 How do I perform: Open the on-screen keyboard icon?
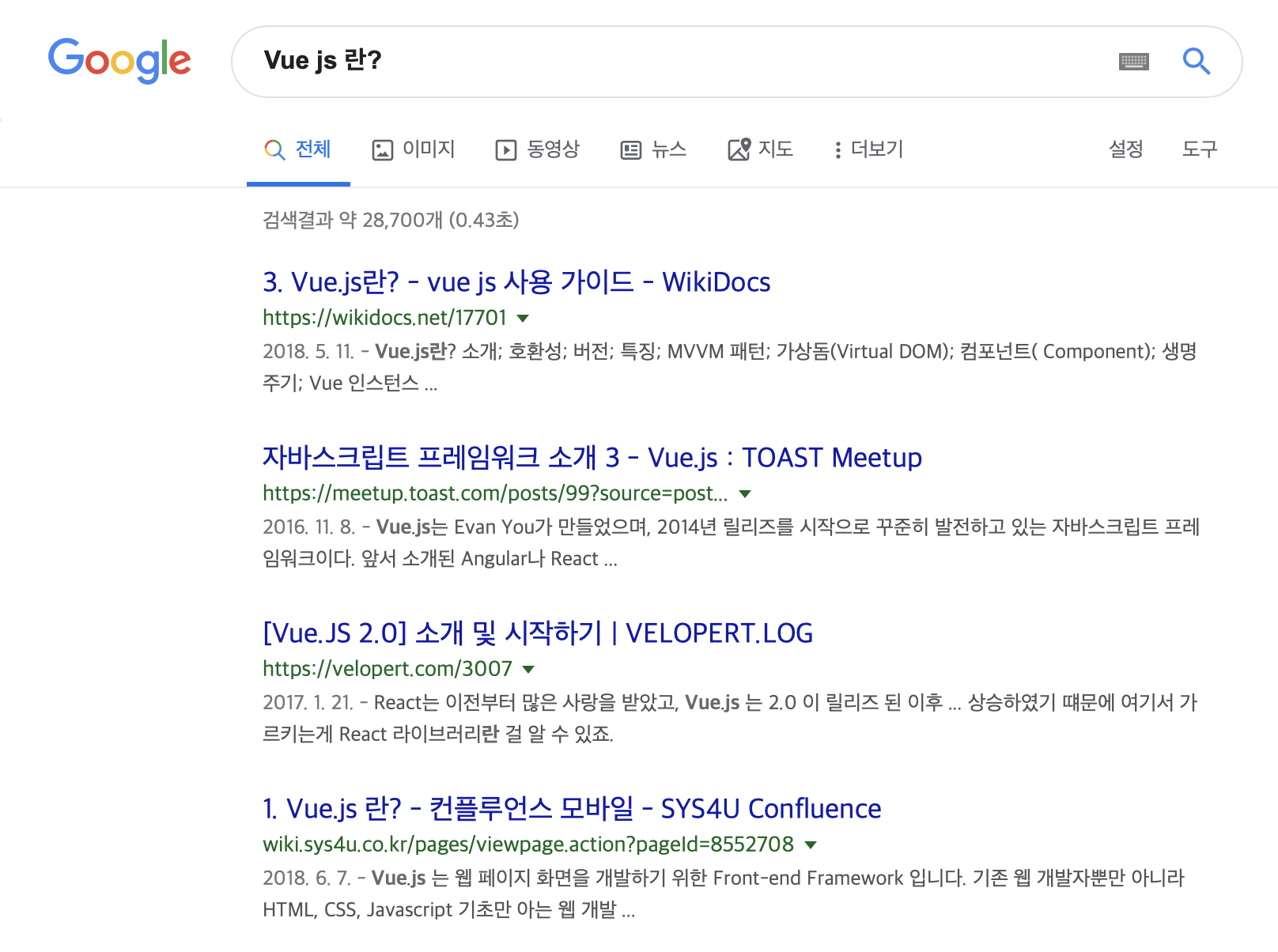(x=1134, y=62)
